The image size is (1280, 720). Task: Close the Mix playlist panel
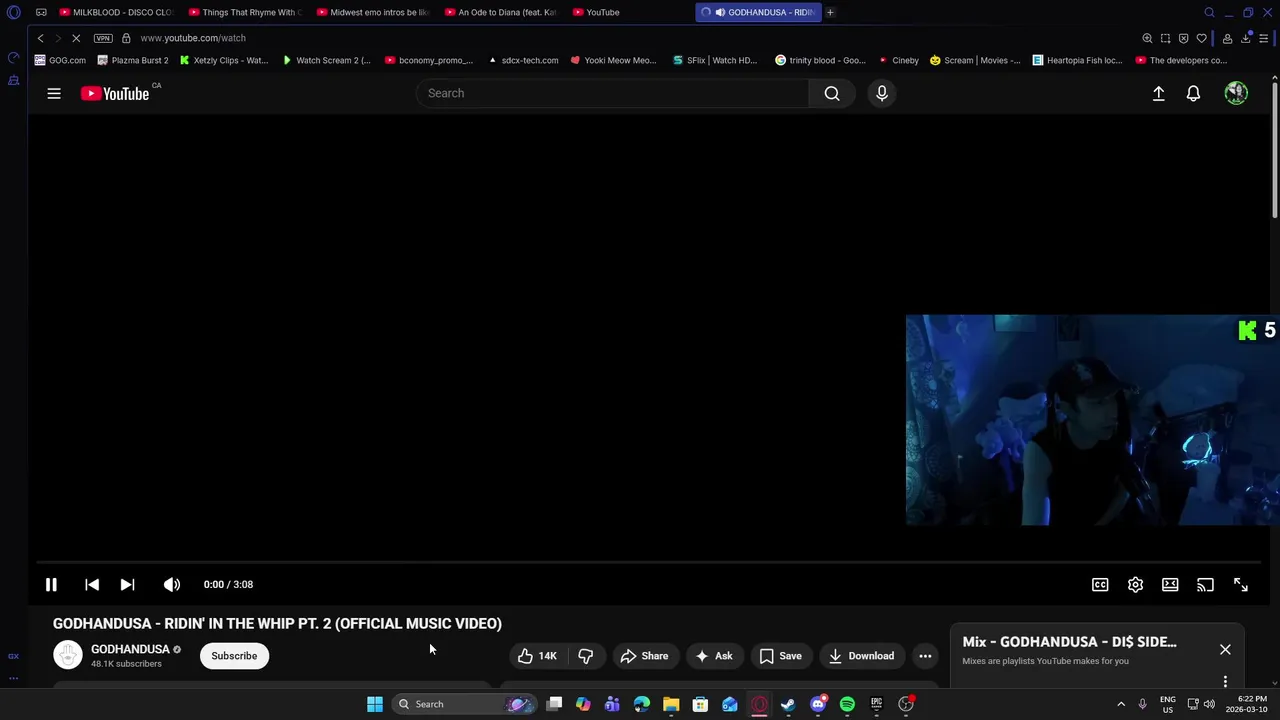[x=1225, y=650]
